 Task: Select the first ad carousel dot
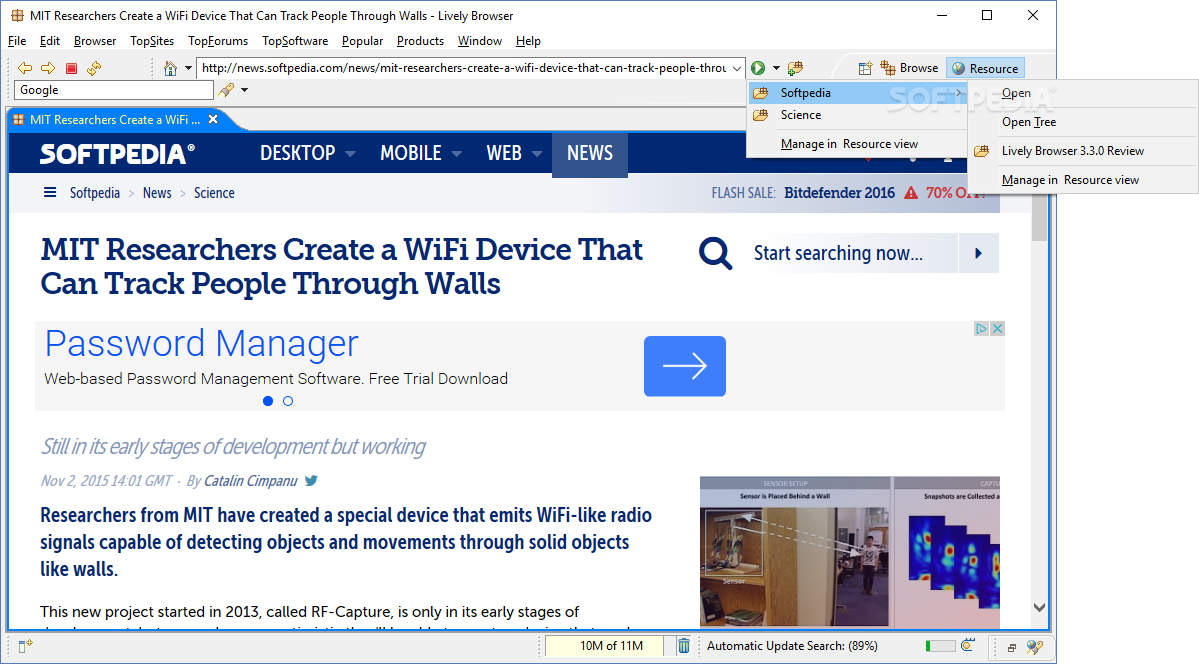coord(268,401)
